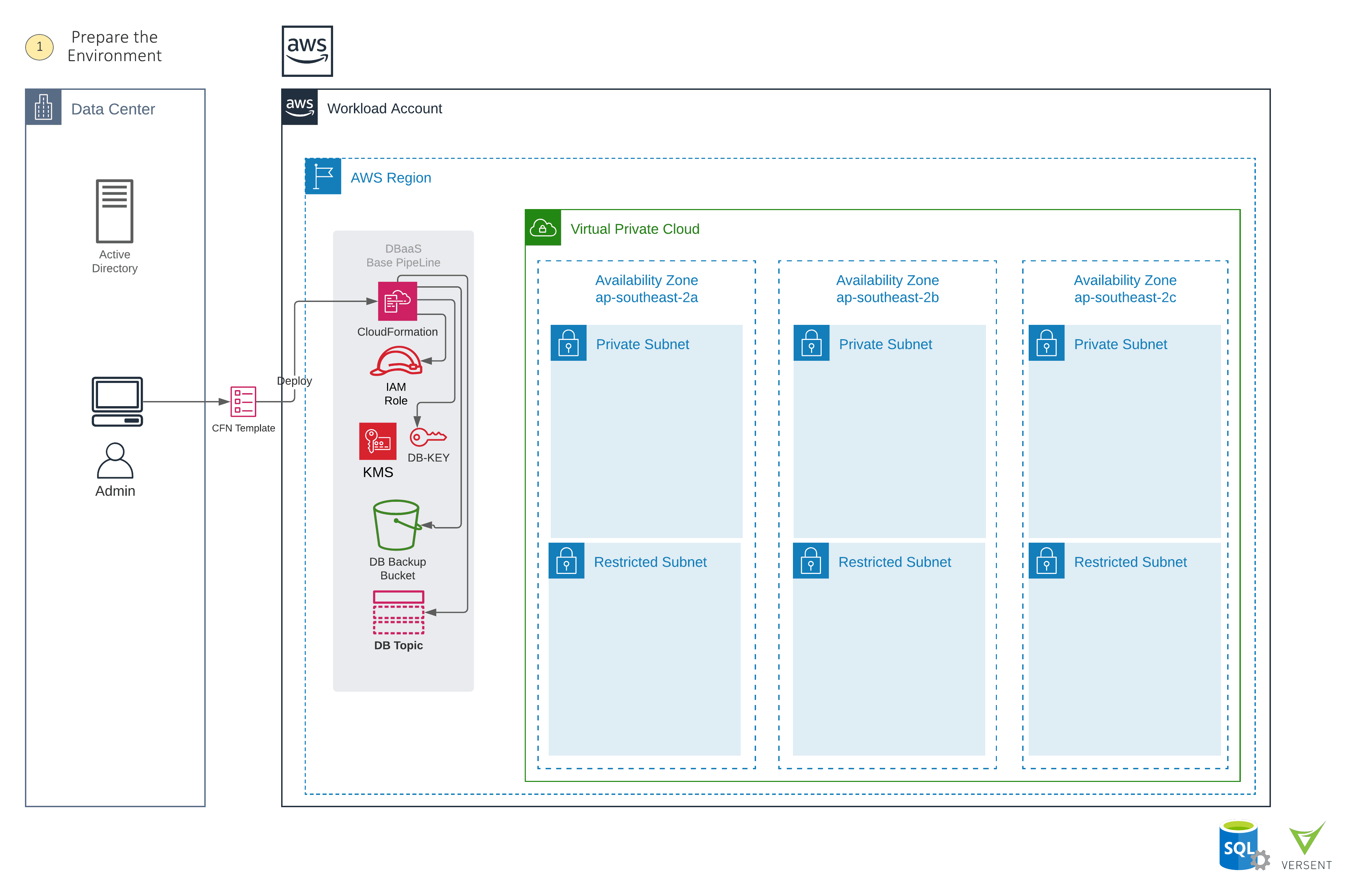
Task: Select the IAM Role hard hat icon
Action: pyautogui.click(x=396, y=361)
